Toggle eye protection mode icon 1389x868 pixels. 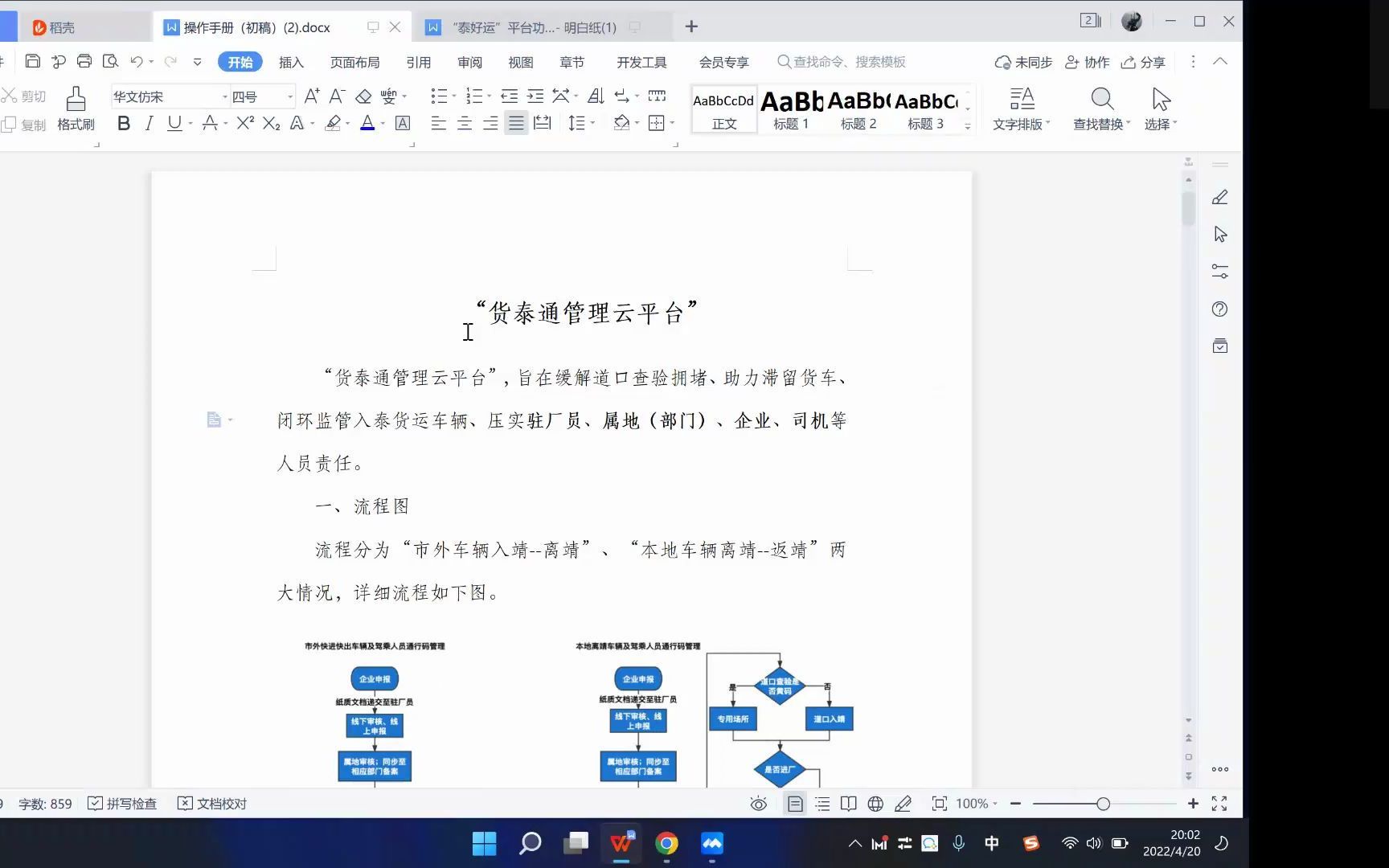click(758, 804)
